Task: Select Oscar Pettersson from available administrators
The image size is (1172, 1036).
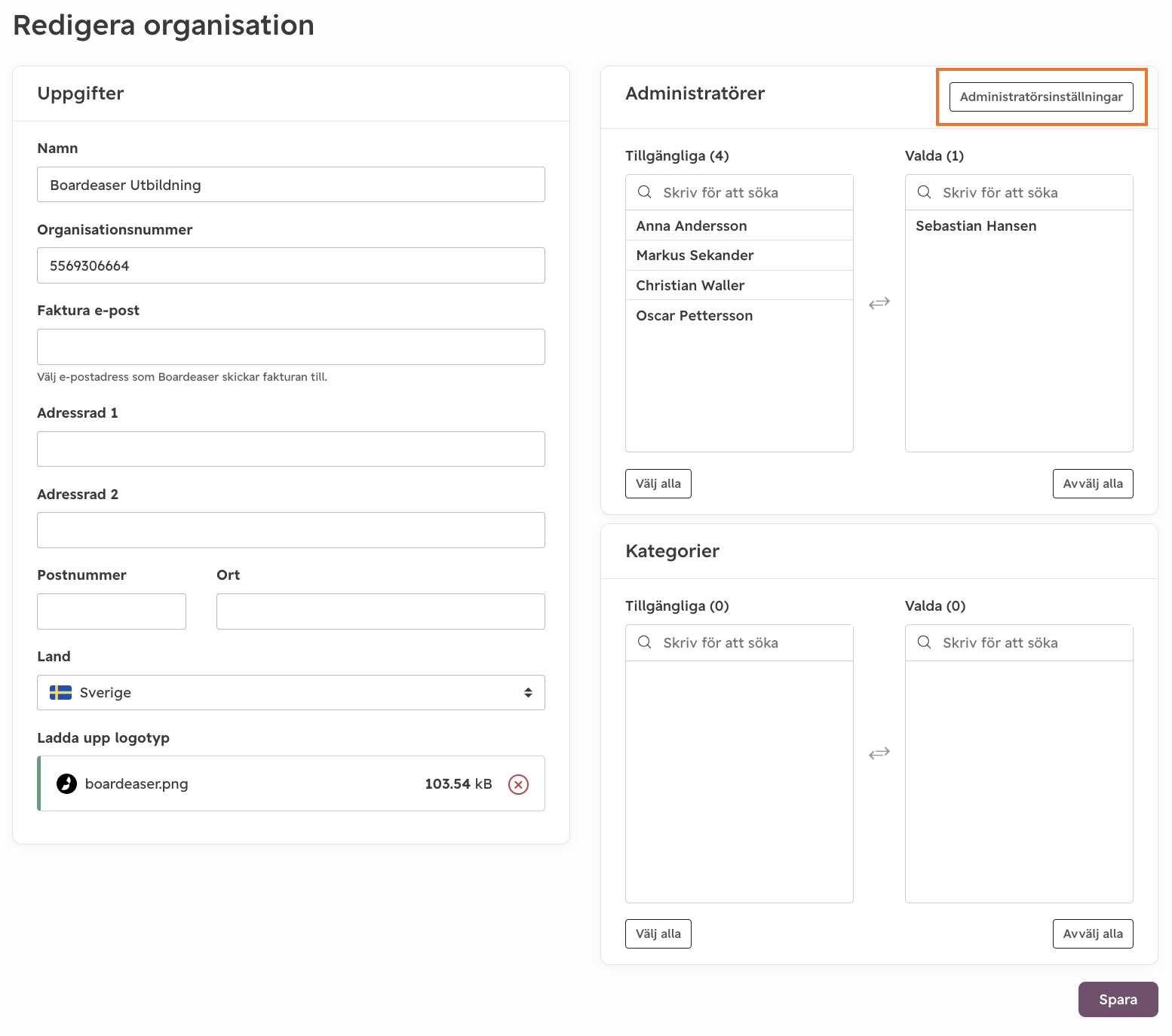Action: pyautogui.click(x=739, y=315)
